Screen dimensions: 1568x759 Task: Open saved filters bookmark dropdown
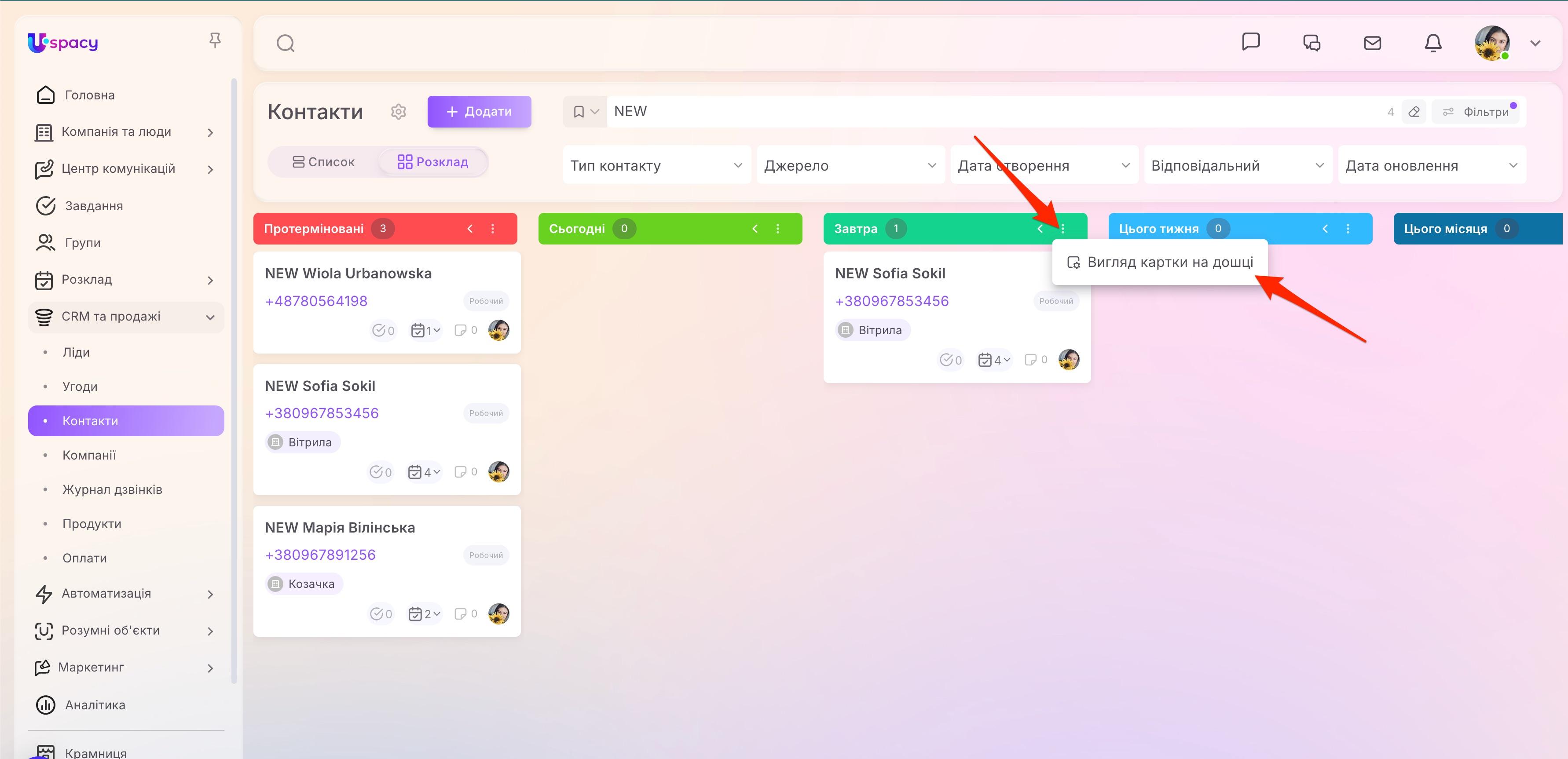coord(585,112)
